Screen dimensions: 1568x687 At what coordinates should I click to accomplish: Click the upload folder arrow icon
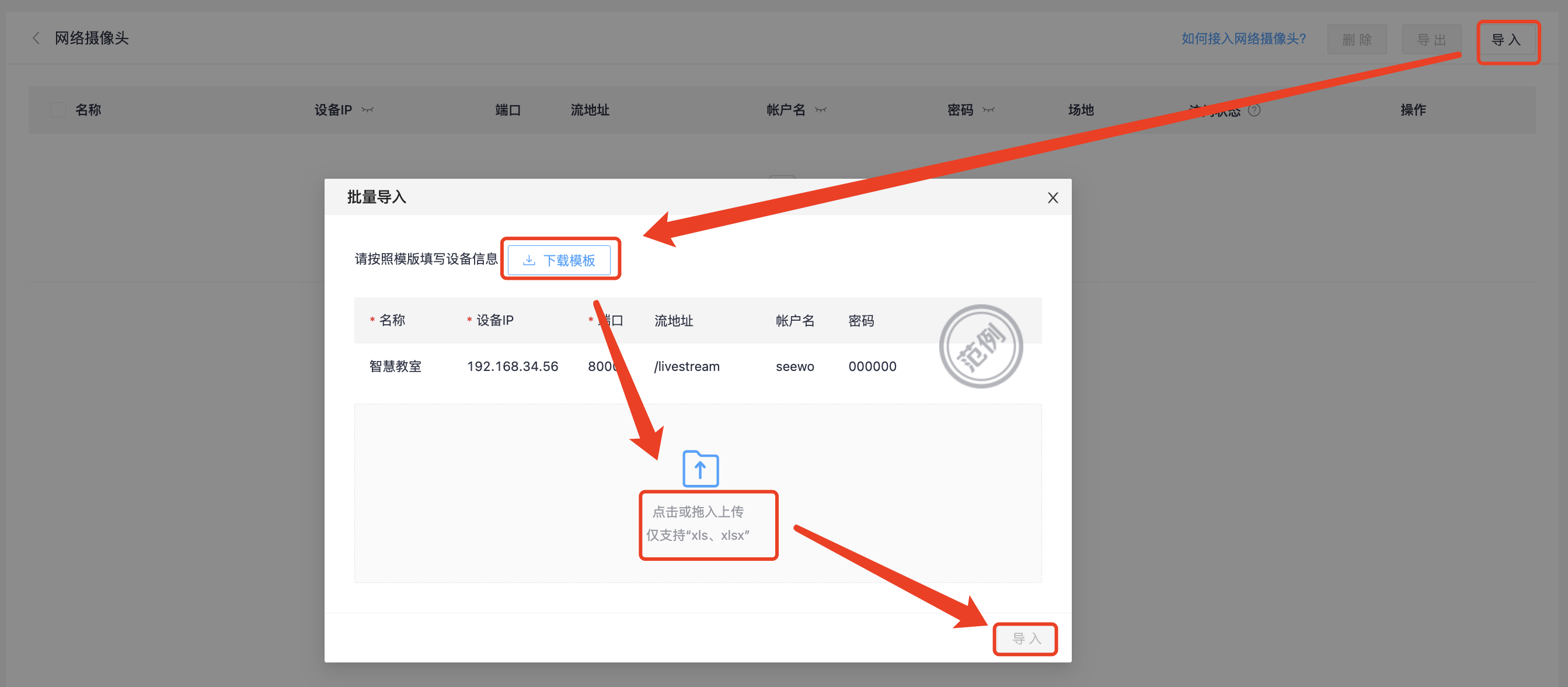tap(700, 469)
